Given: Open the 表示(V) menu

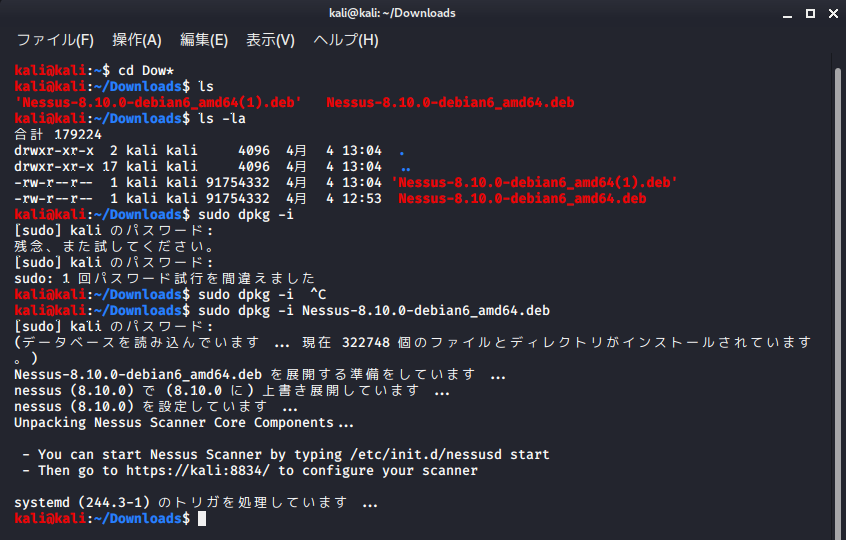Looking at the screenshot, I should 270,40.
